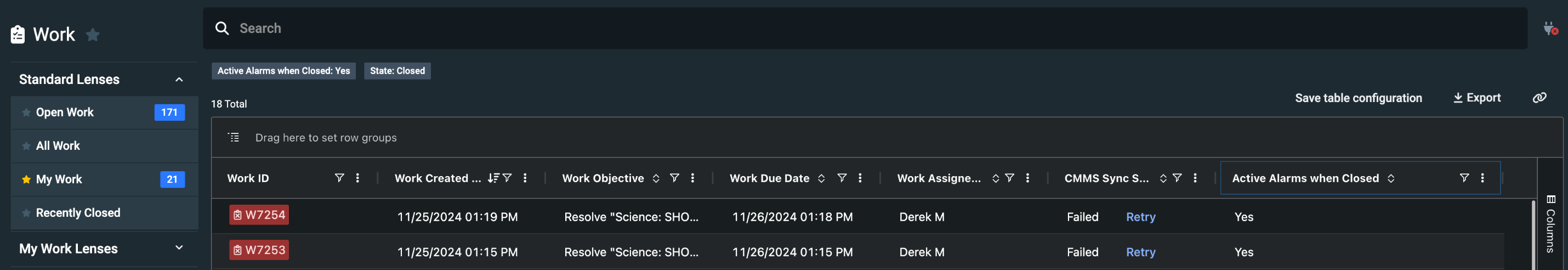Toggle the My Work lens star

pyautogui.click(x=26, y=179)
